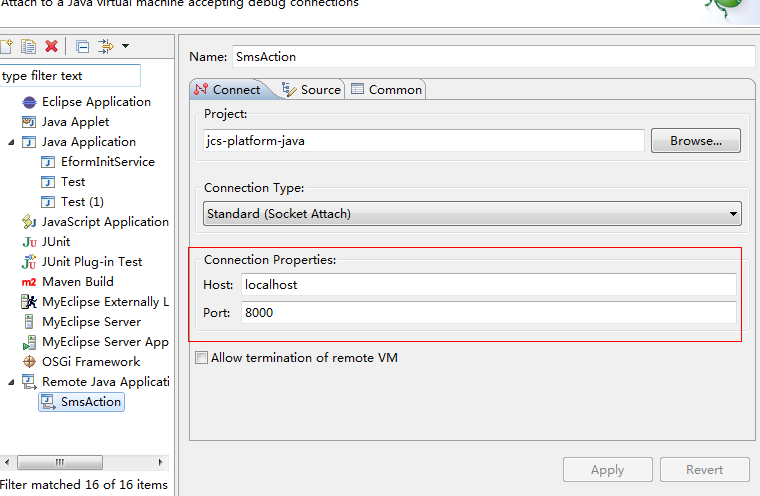Click the type filter text field
Screen dimensions: 760x496
pyautogui.click(x=70, y=76)
